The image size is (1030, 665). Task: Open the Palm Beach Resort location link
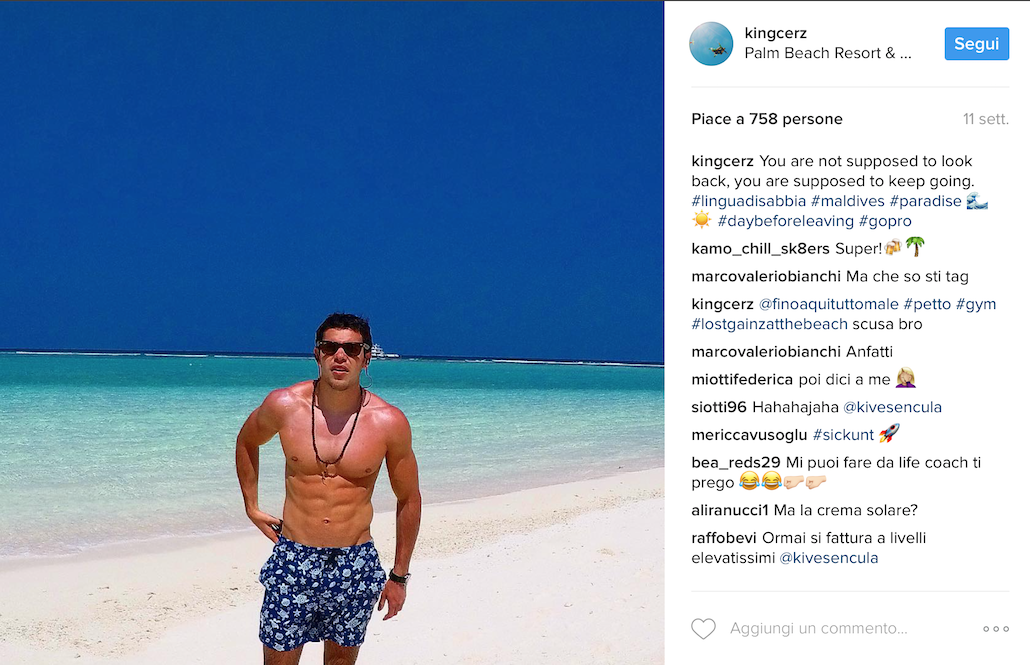828,53
